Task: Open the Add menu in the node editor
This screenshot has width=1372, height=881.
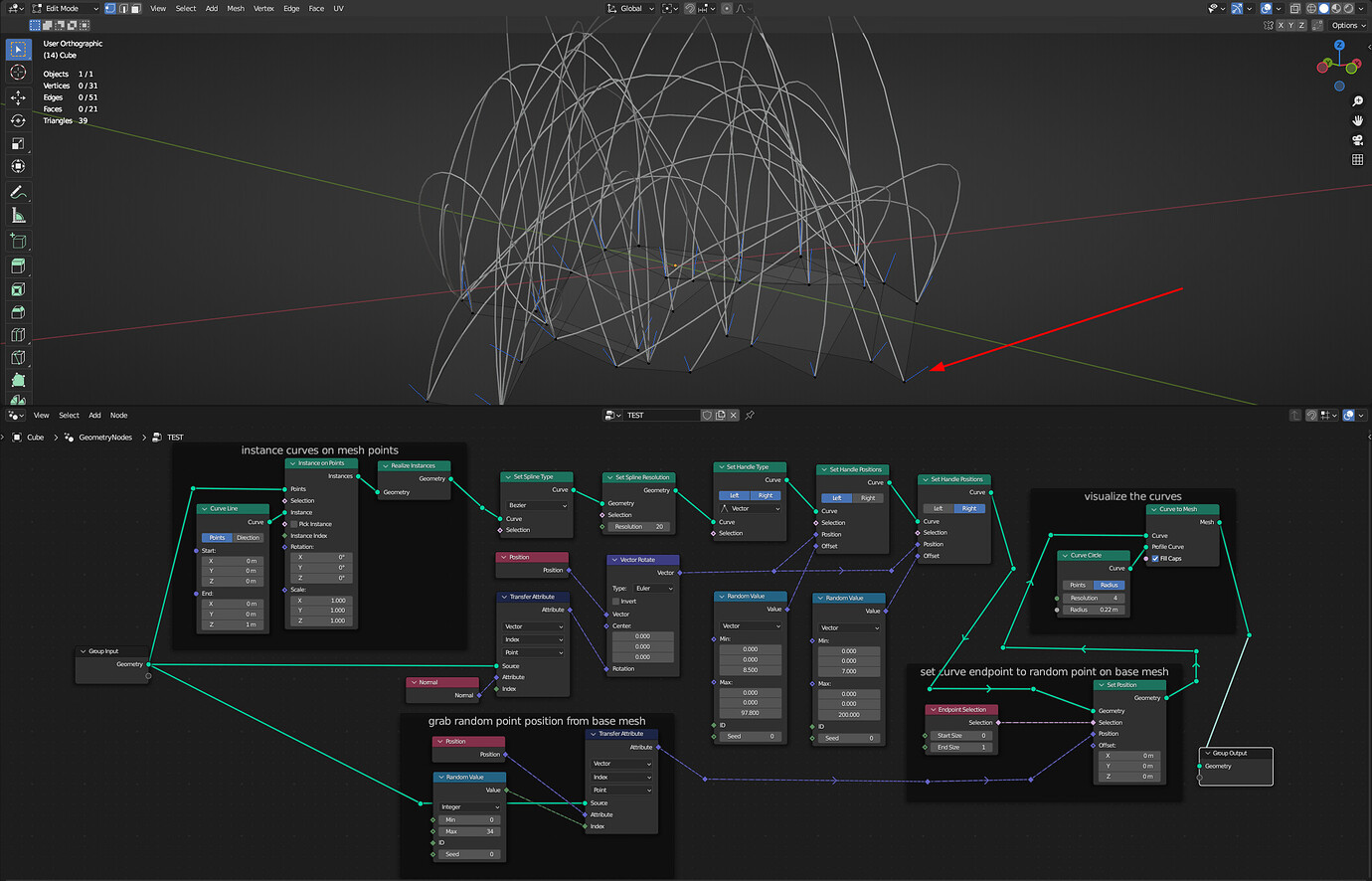Action: pyautogui.click(x=94, y=415)
